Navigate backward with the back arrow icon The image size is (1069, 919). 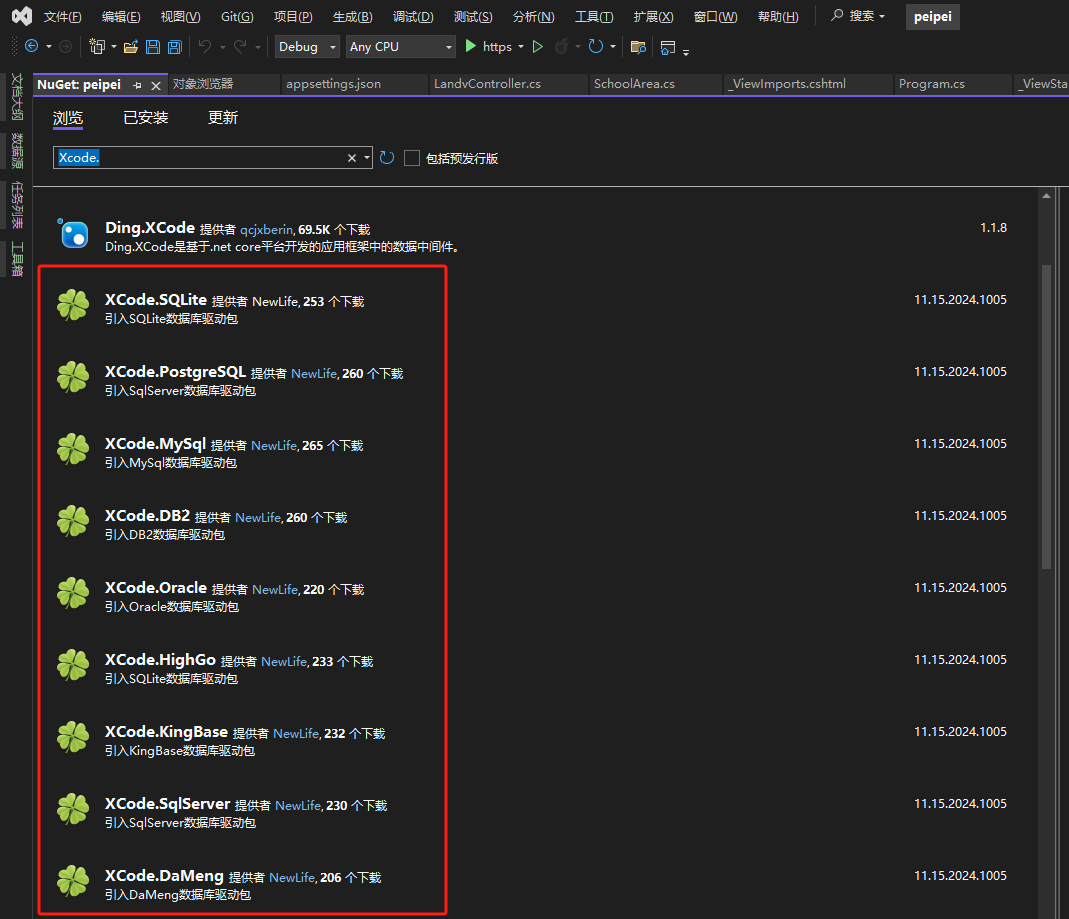31,46
